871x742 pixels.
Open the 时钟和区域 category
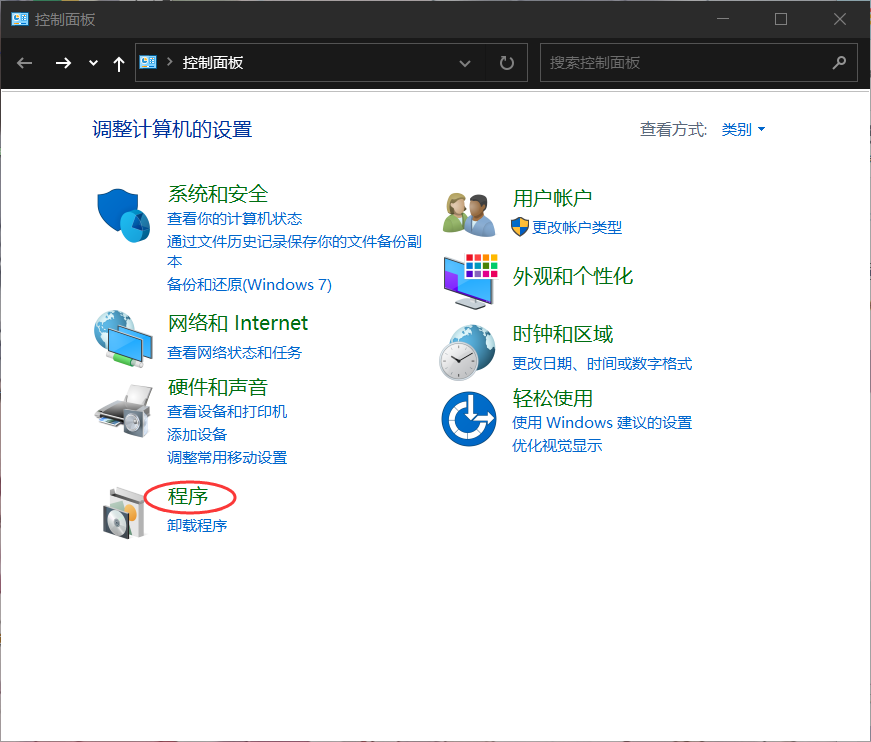point(563,334)
